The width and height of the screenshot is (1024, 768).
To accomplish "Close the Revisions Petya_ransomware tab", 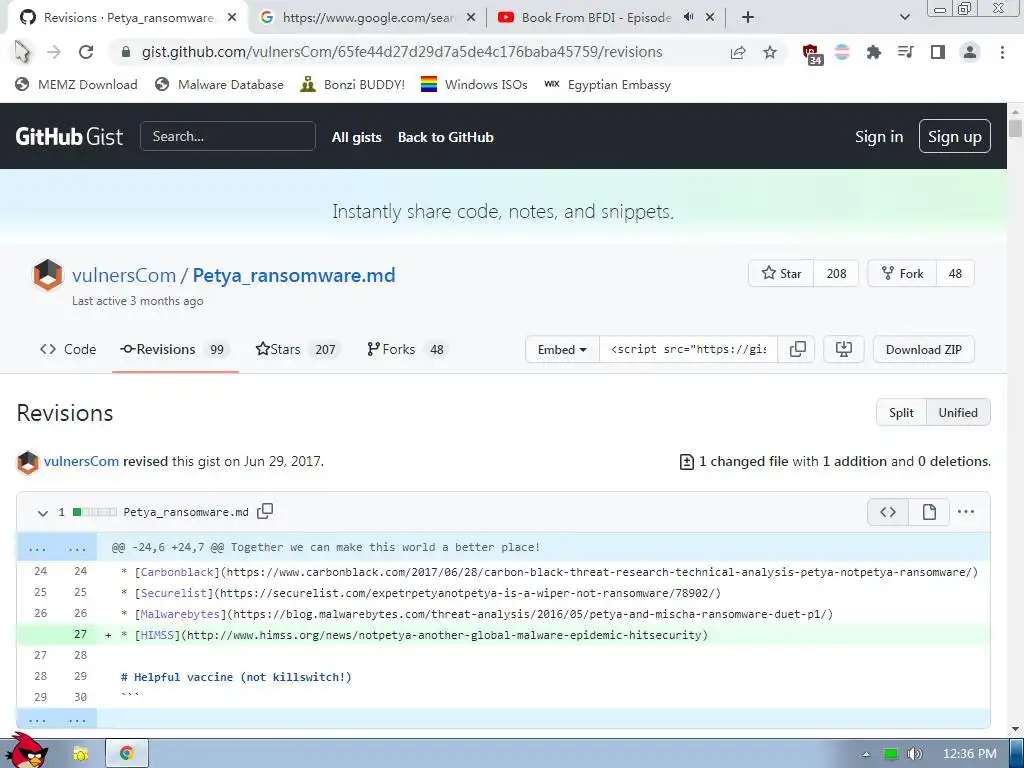I will [x=232, y=18].
